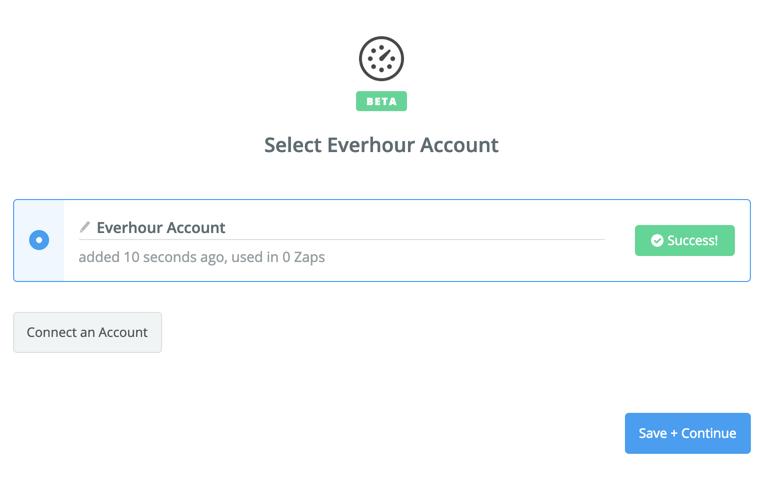
Task: Edit the Everhour Account name field
Action: click(161, 228)
